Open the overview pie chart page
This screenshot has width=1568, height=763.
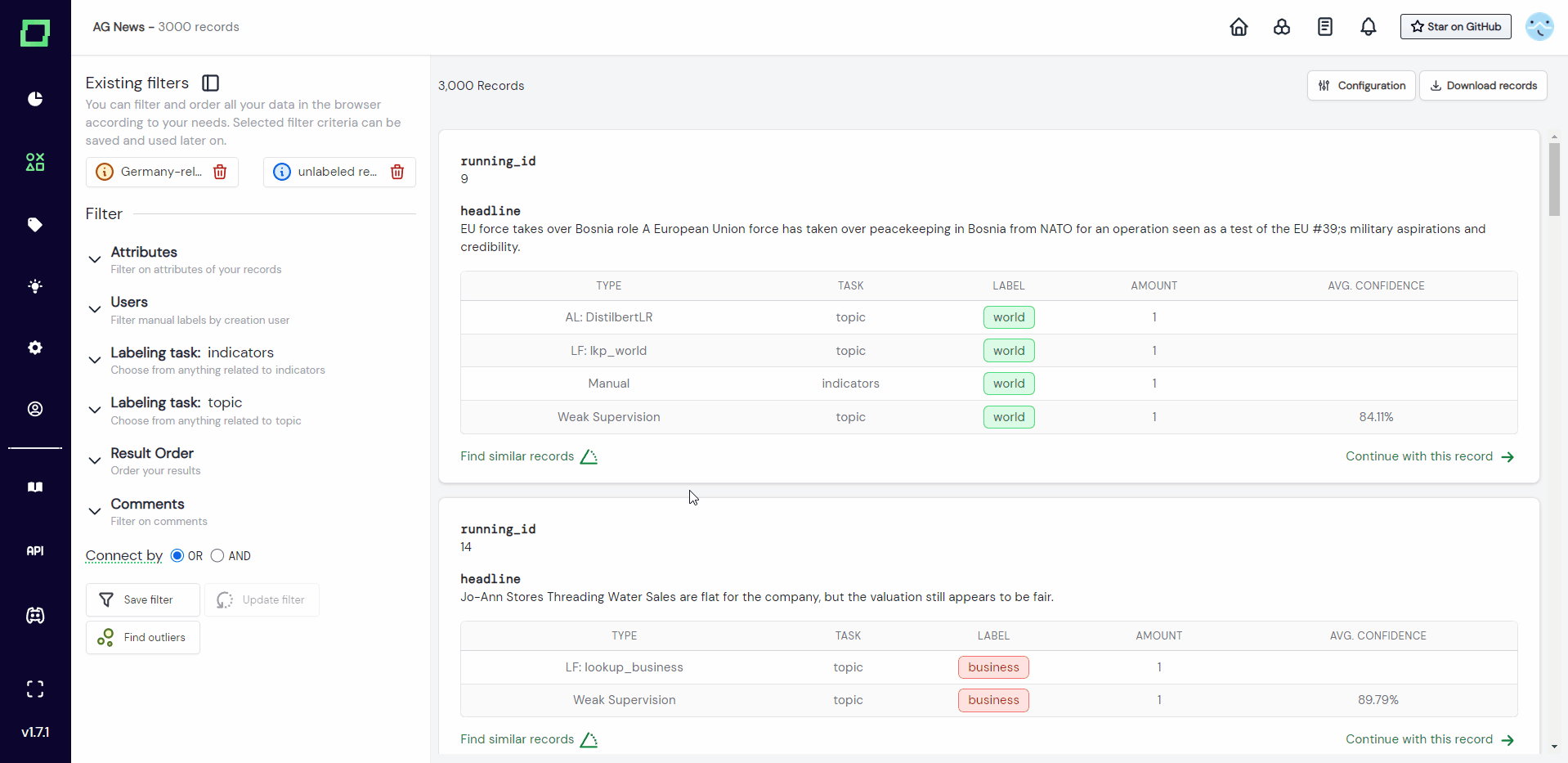tap(35, 99)
